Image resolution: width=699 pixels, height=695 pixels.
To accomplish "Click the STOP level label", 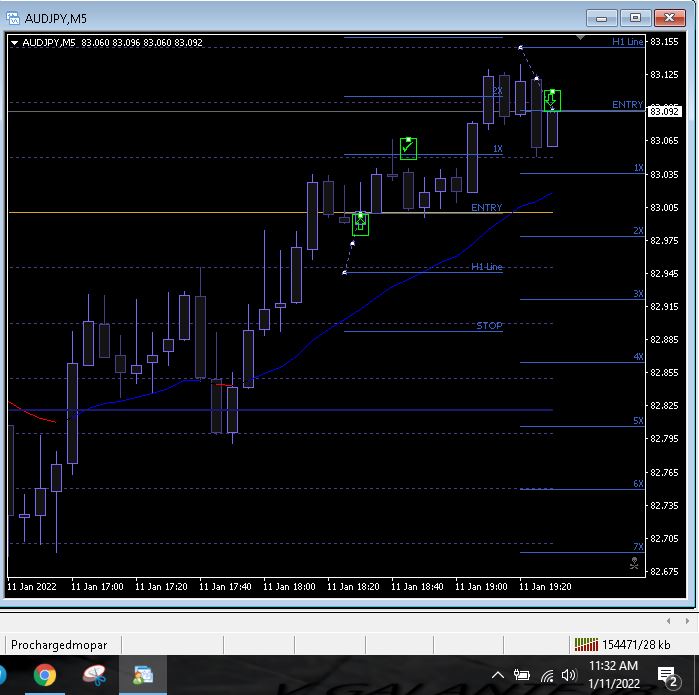I will pyautogui.click(x=489, y=325).
